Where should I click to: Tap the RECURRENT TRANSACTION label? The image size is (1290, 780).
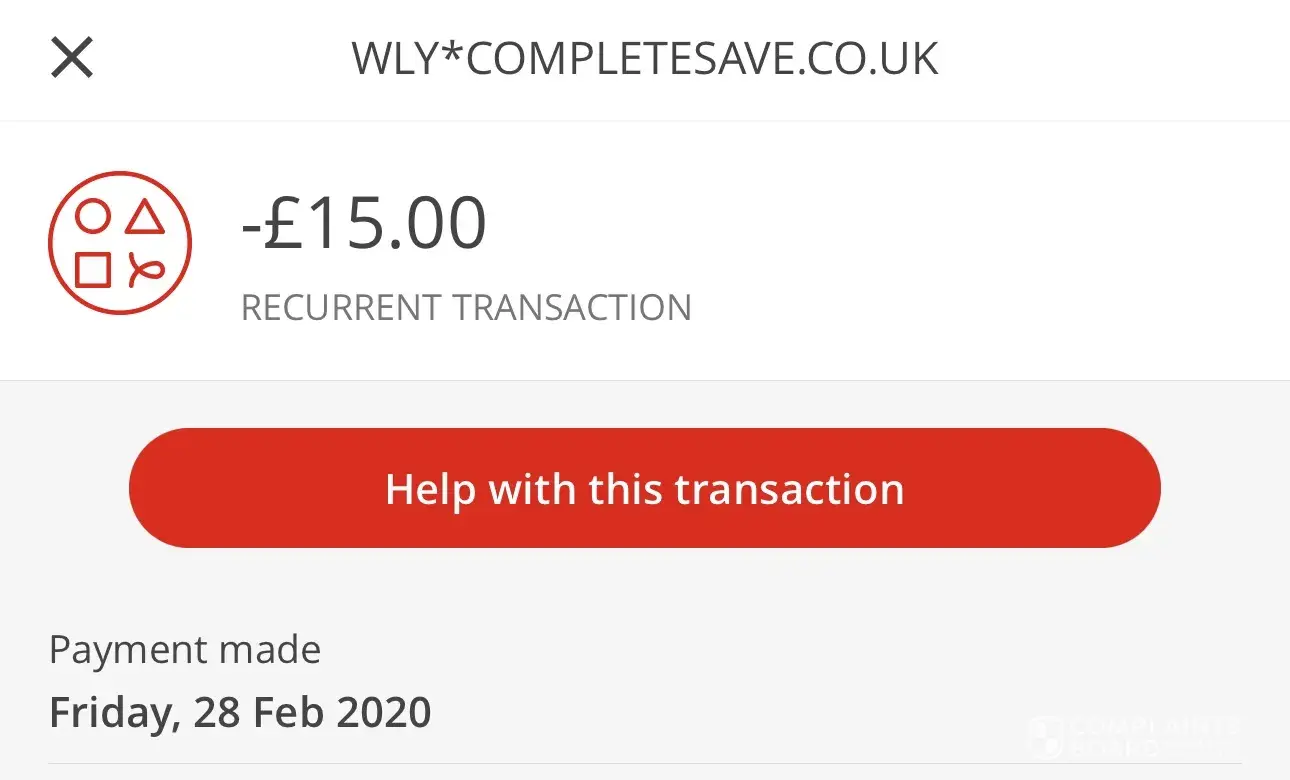click(x=466, y=307)
